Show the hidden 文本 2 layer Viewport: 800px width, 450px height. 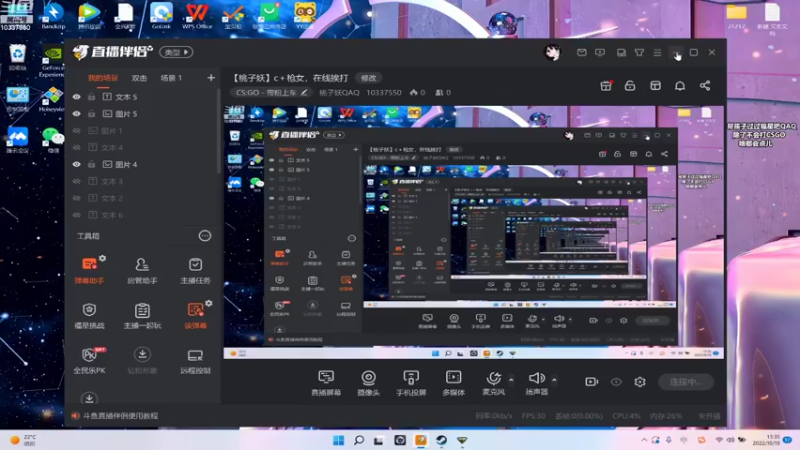click(x=77, y=198)
